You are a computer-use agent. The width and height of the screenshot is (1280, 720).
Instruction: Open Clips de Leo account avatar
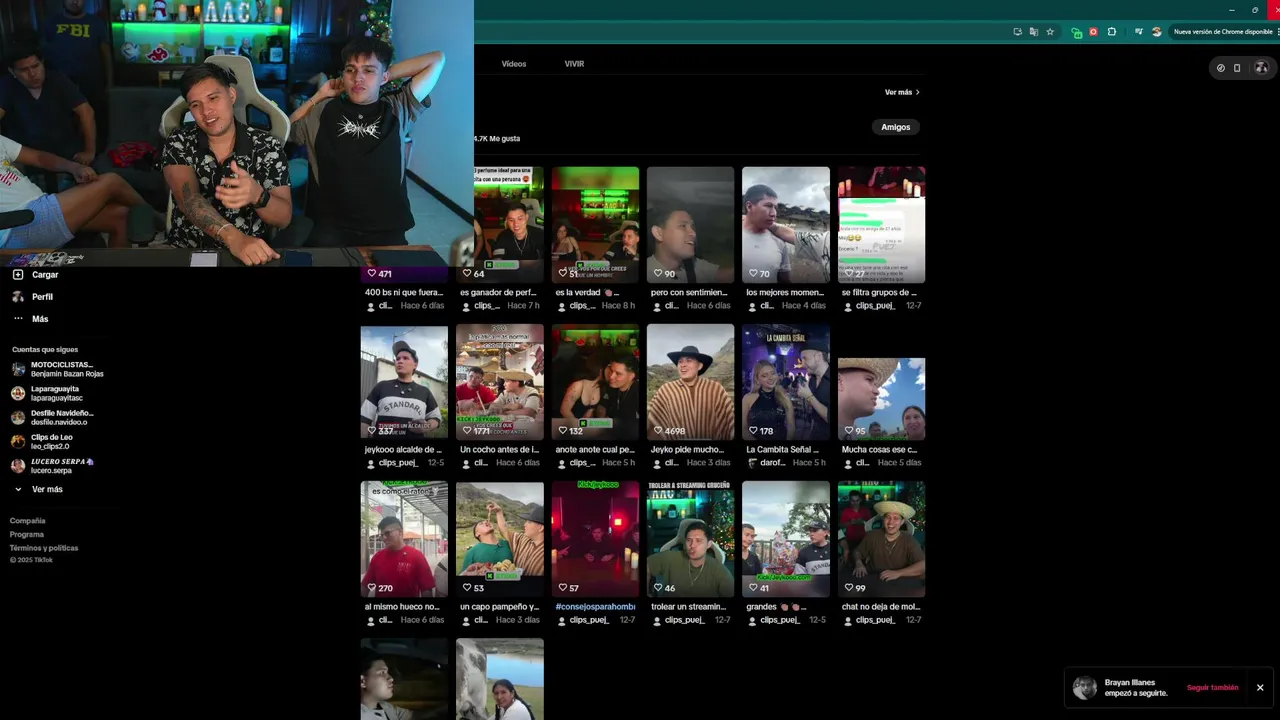[x=18, y=441]
